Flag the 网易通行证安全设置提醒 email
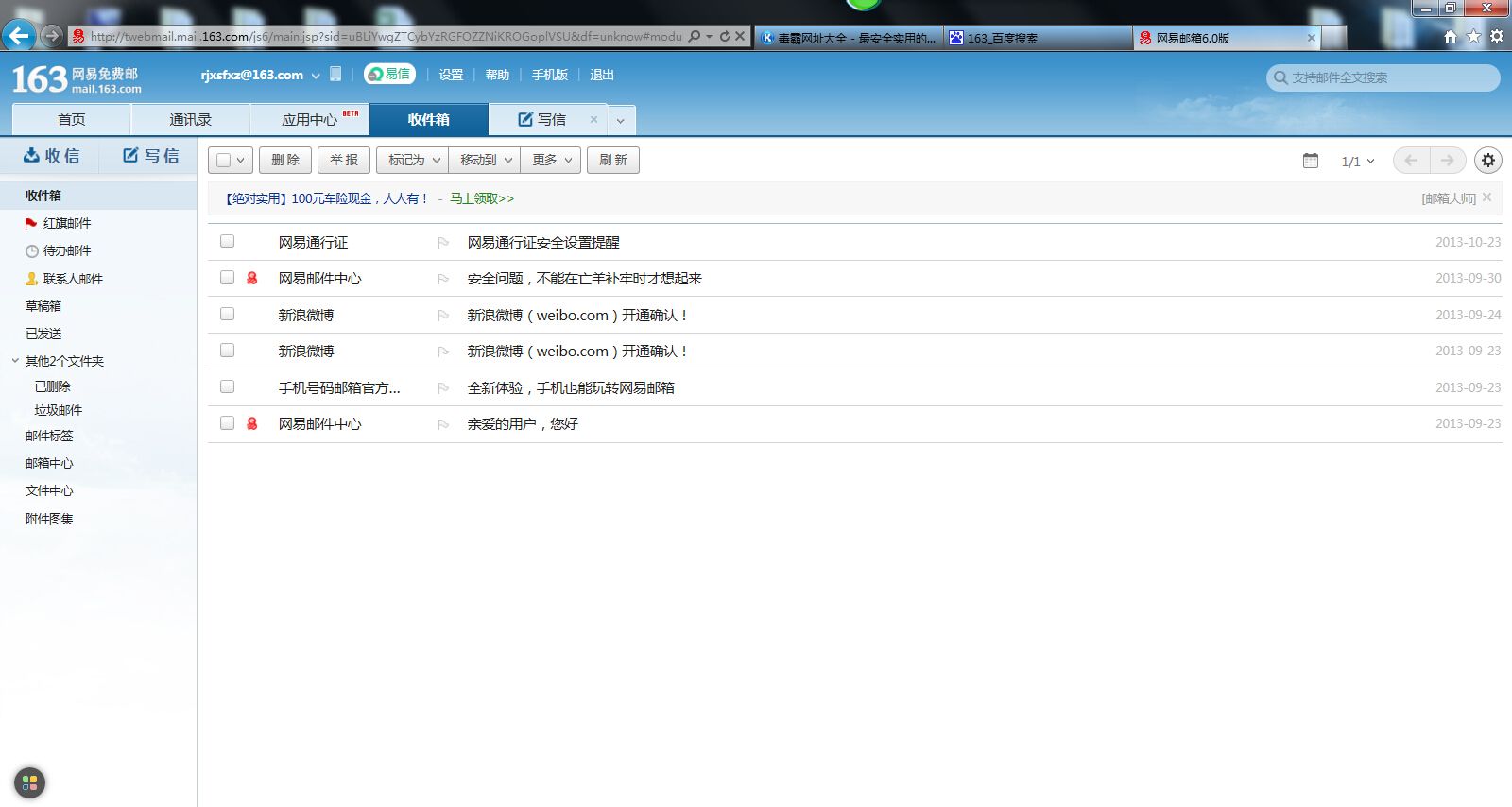 click(x=443, y=243)
